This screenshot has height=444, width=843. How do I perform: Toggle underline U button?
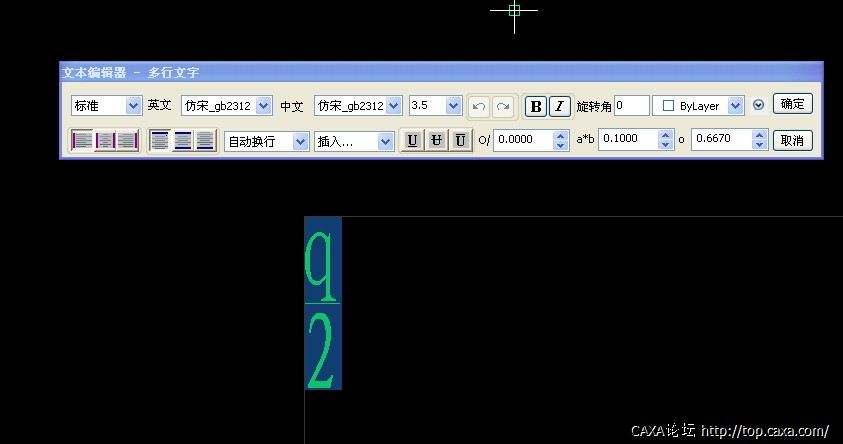pos(412,141)
